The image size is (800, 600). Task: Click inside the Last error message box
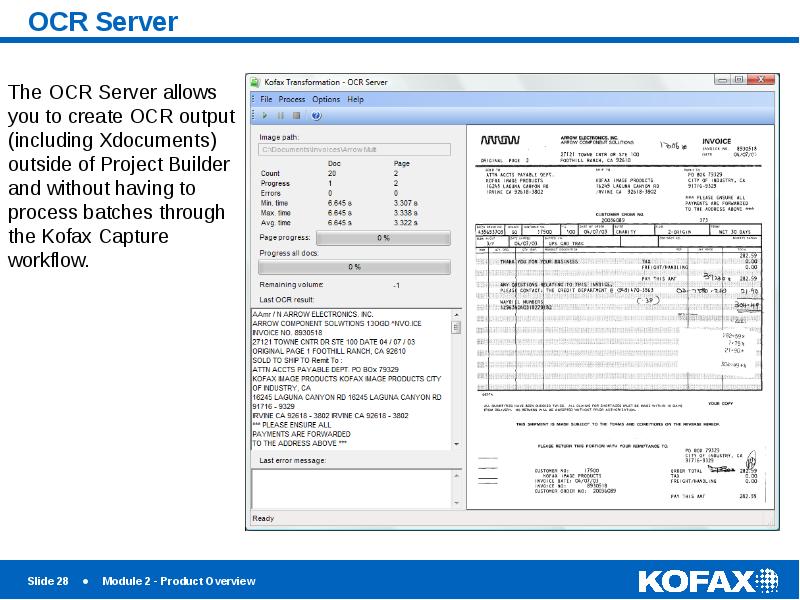(350, 490)
